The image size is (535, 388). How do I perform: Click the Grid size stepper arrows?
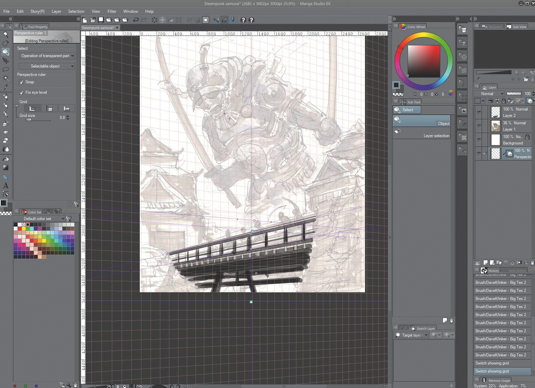pos(68,117)
